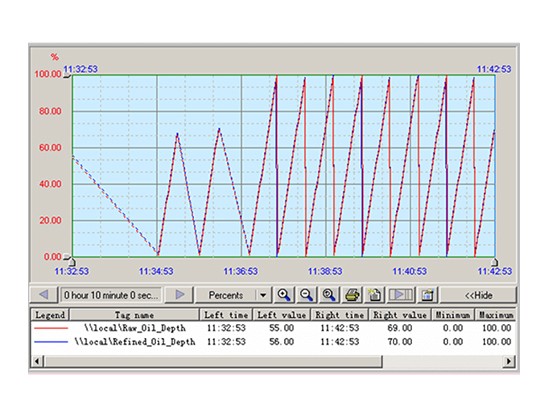Click the Left value column header
The height and width of the screenshot is (420, 560).
click(281, 315)
